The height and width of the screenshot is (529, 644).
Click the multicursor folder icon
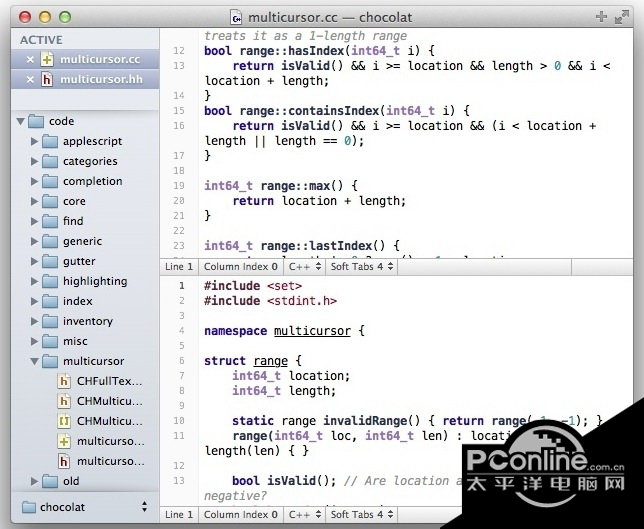50,361
